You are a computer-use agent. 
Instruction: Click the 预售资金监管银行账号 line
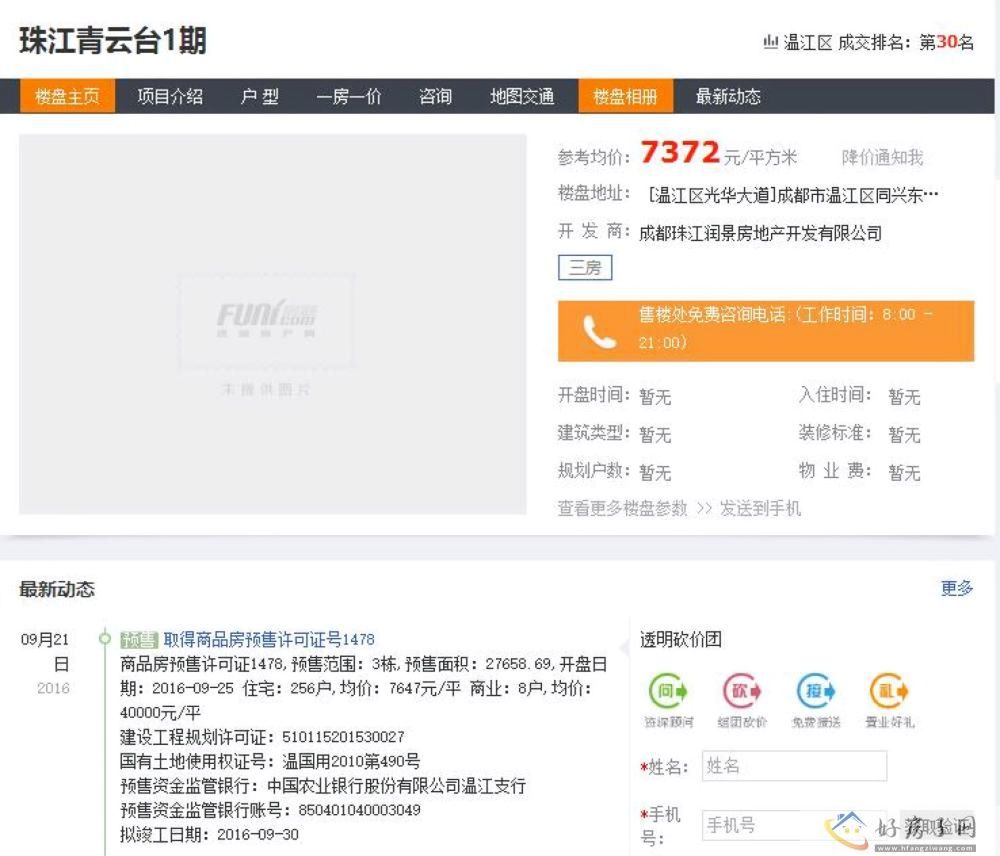click(x=270, y=810)
